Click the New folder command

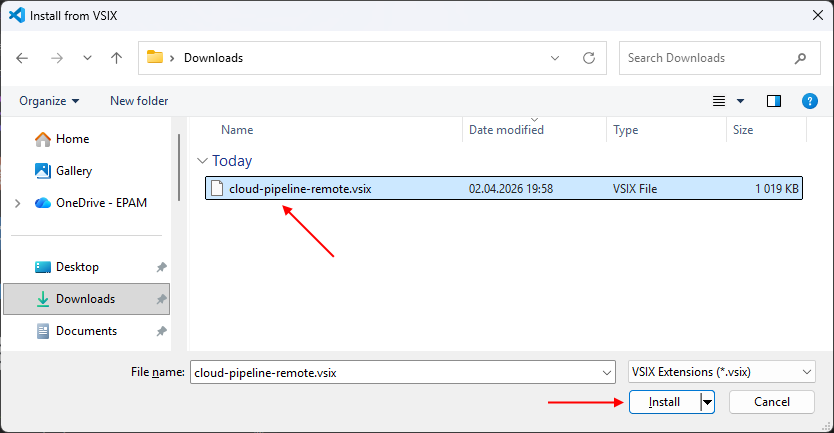pos(139,101)
